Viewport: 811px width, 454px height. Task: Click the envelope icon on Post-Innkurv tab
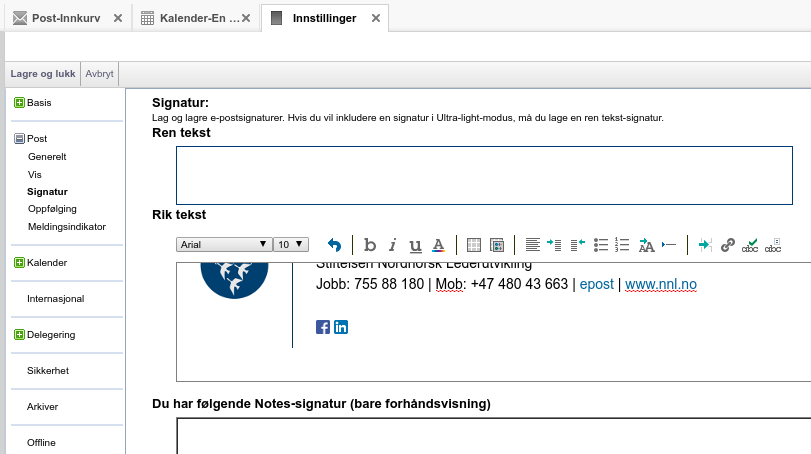pos(20,18)
